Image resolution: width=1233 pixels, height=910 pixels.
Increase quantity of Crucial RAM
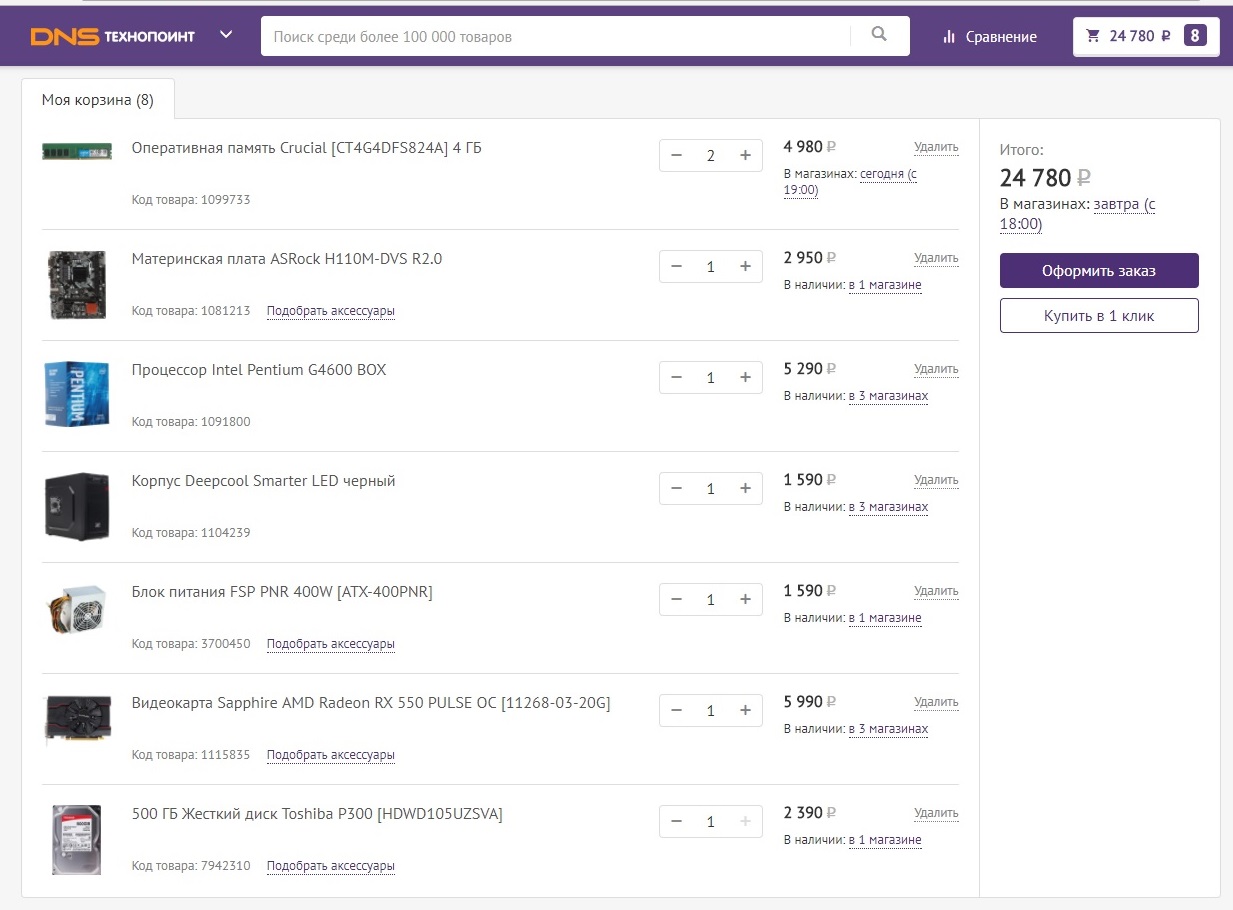745,155
